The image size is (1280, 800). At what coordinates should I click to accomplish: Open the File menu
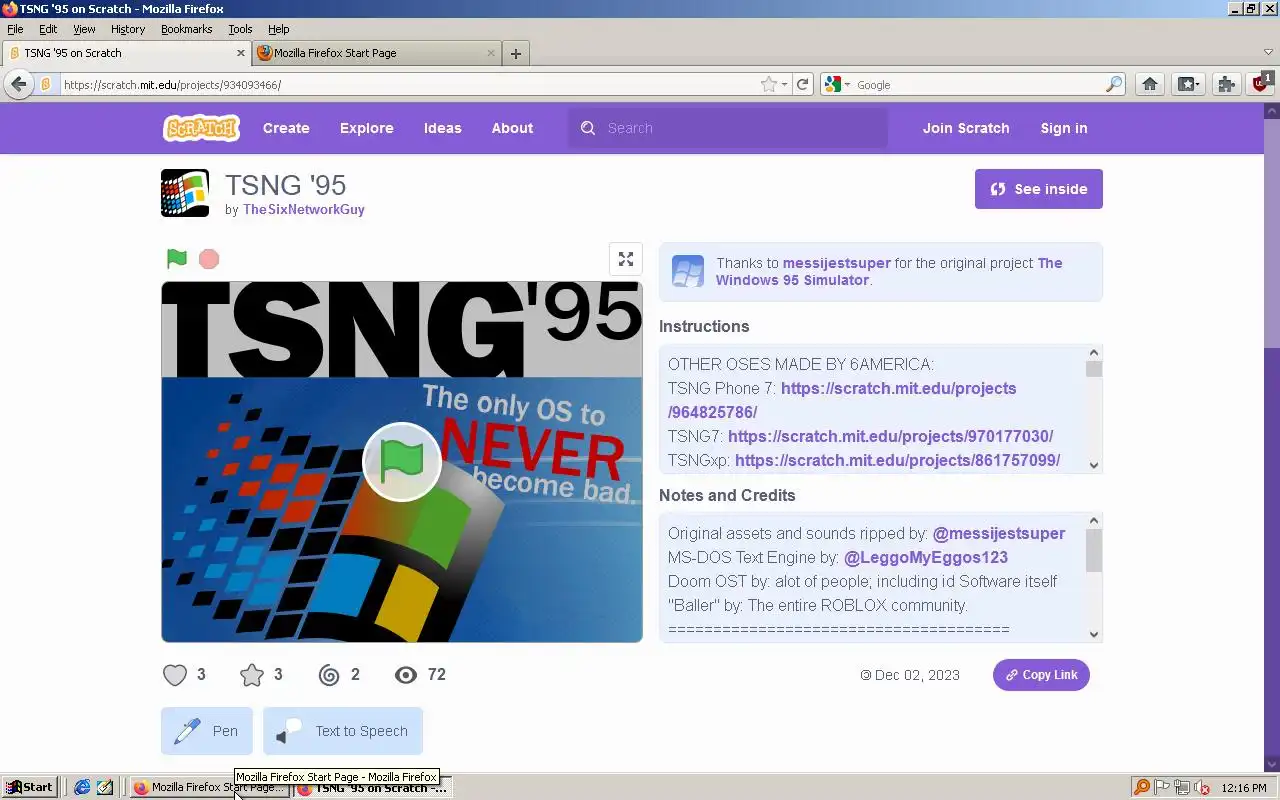pos(15,29)
